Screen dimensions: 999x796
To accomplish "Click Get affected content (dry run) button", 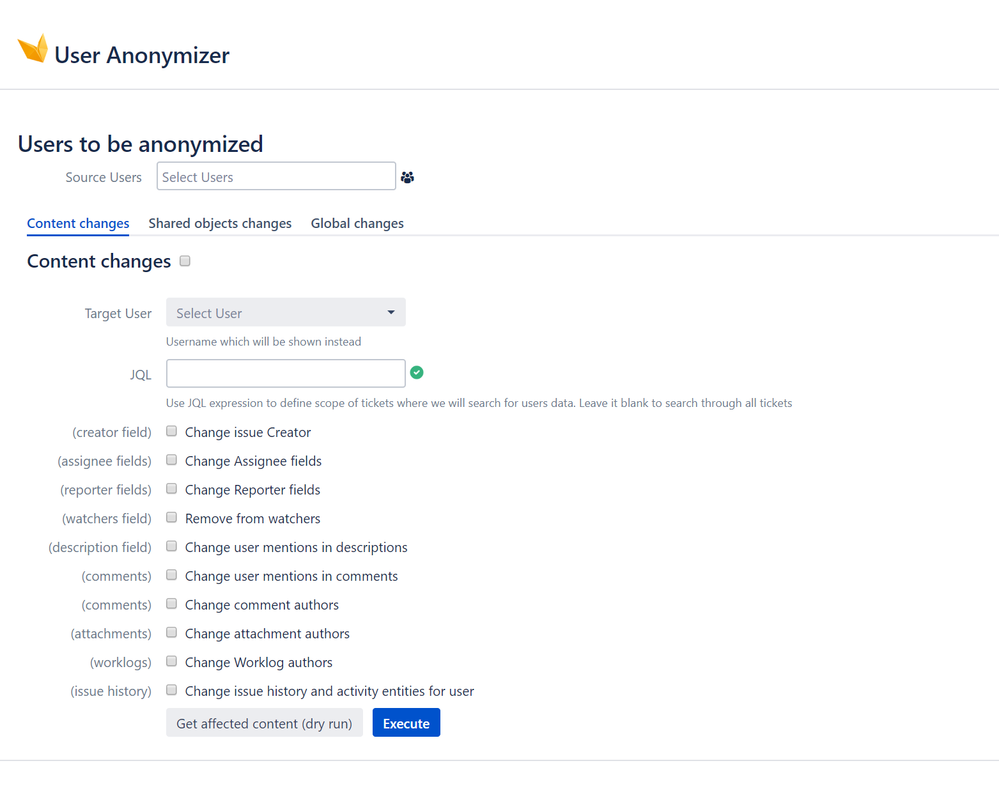I will (264, 723).
